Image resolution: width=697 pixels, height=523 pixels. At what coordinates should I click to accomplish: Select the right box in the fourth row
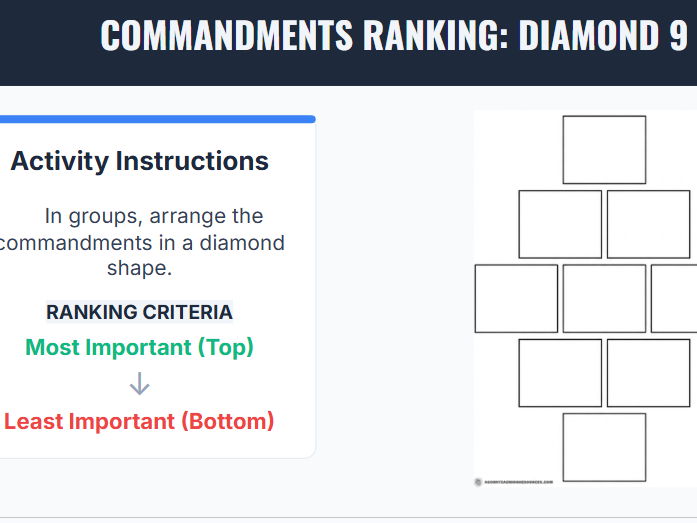[649, 373]
